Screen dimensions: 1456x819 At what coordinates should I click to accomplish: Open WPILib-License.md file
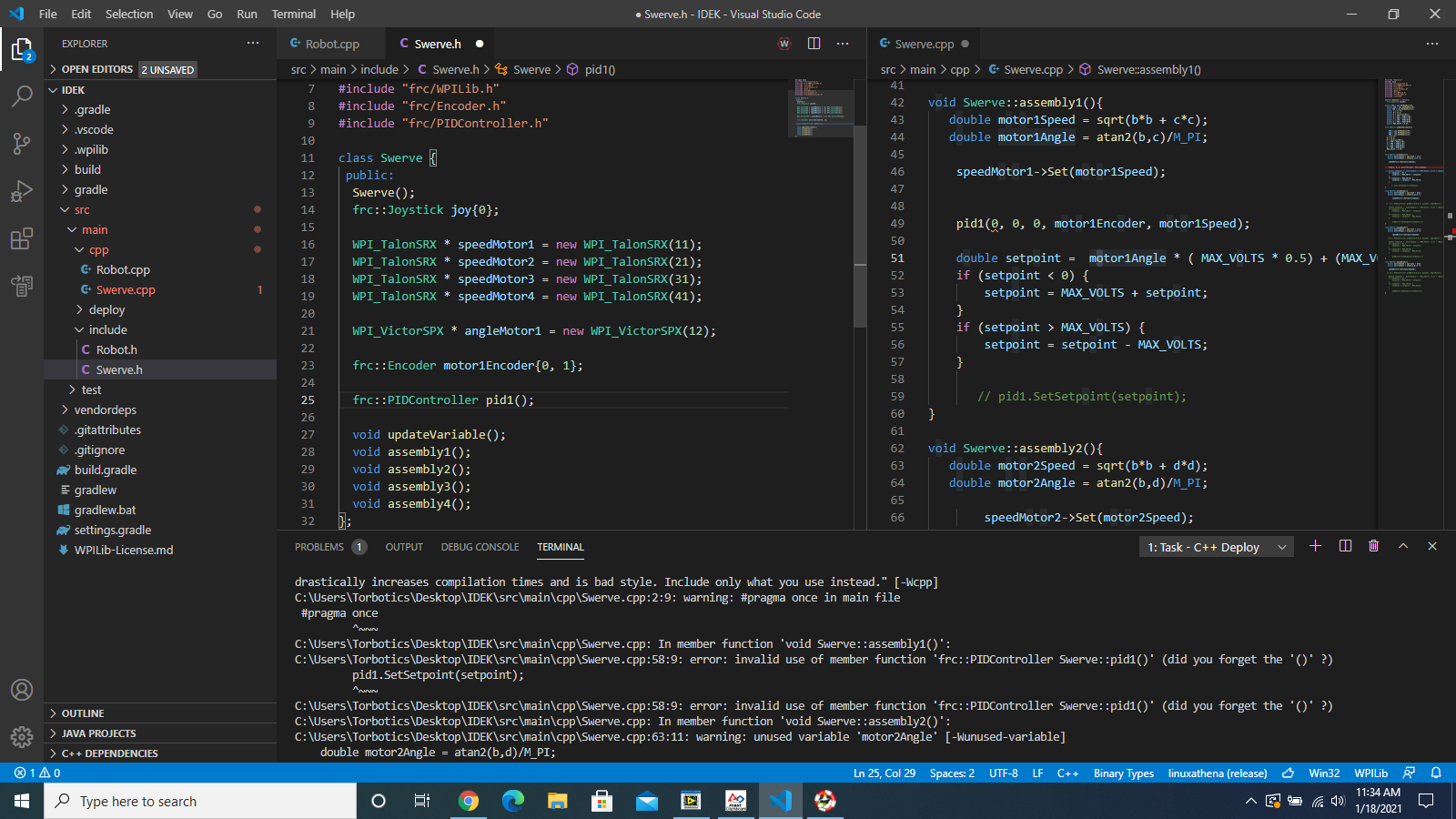[x=160, y=550]
